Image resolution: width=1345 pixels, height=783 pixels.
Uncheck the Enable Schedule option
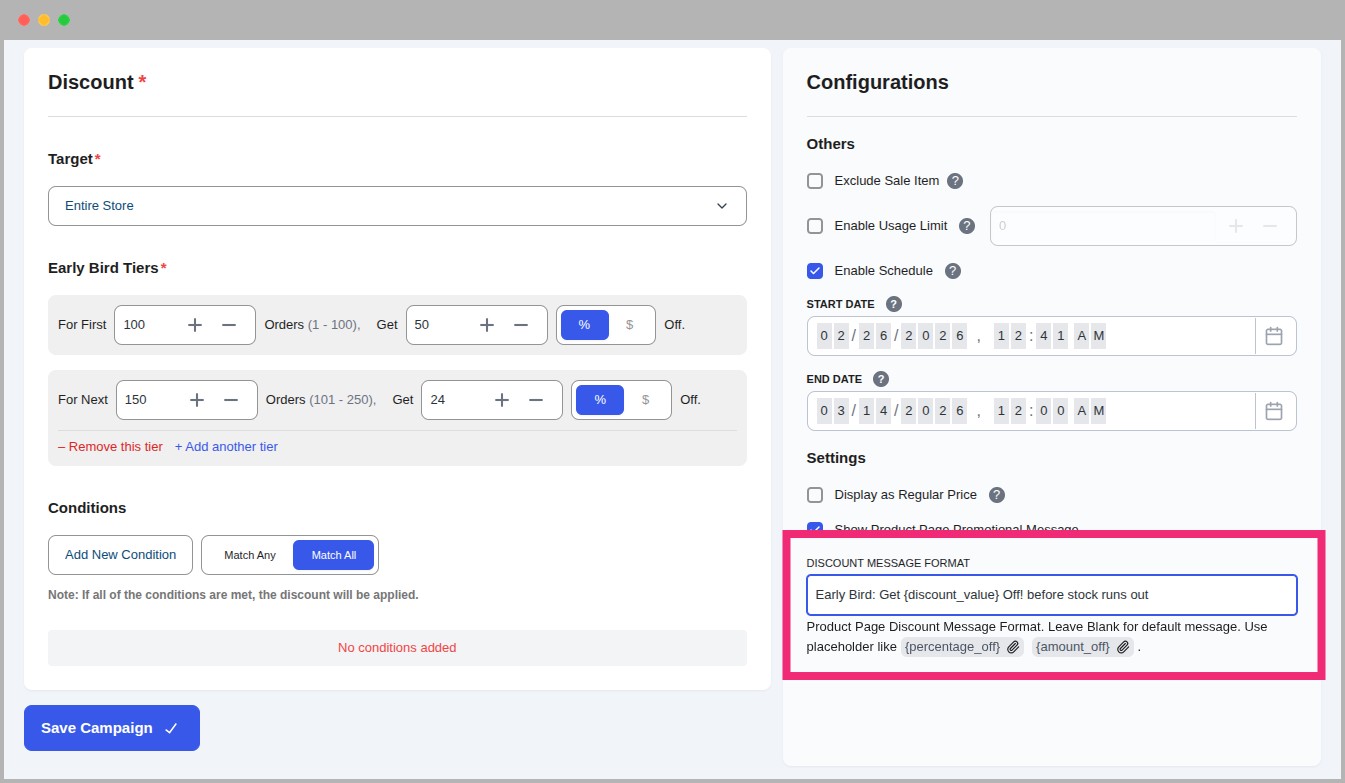pos(815,270)
